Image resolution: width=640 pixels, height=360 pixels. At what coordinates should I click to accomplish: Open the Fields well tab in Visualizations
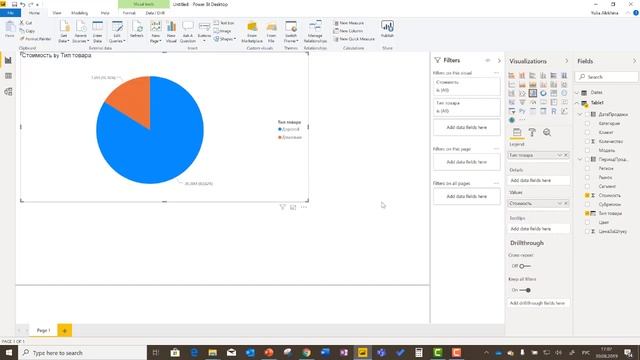coord(517,132)
